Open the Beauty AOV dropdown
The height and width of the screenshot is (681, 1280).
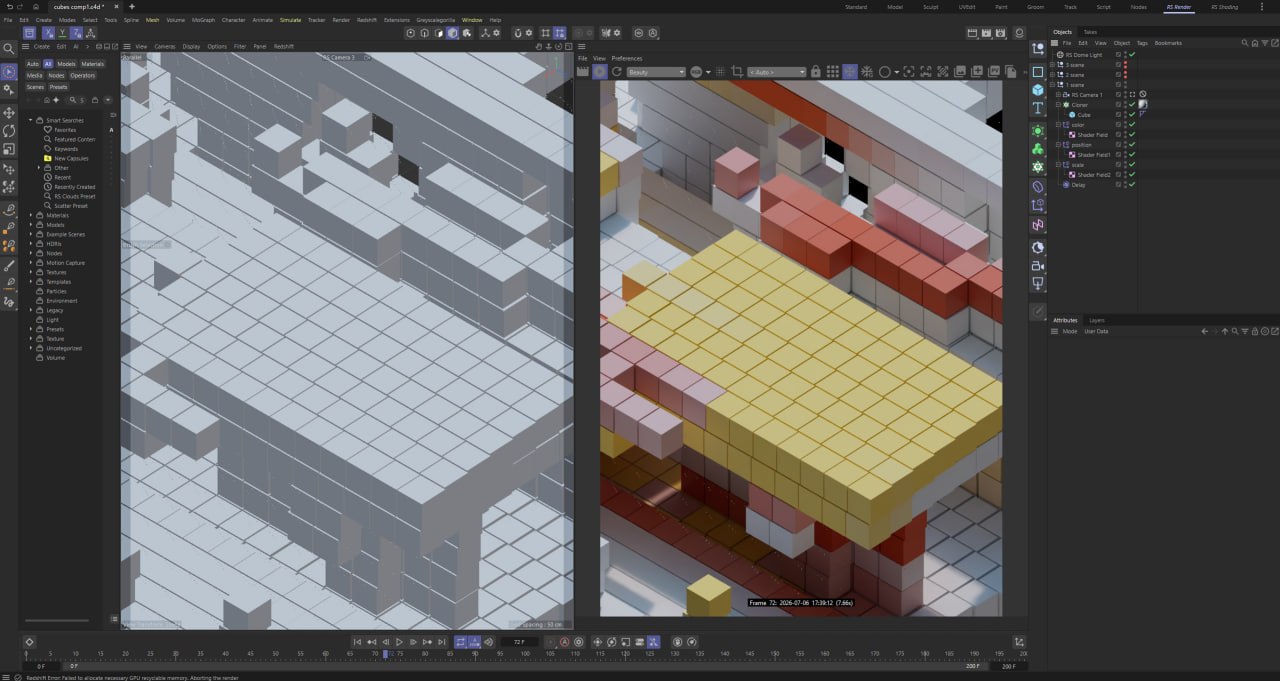[x=655, y=72]
